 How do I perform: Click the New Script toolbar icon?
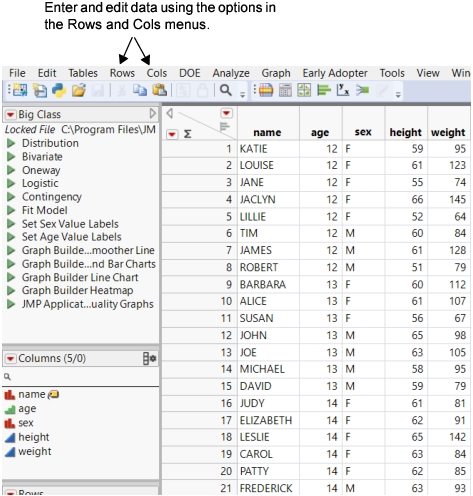pyautogui.click(x=40, y=90)
